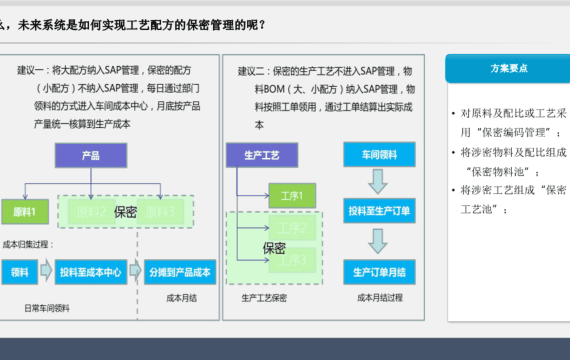Click down arrow above 生产订单月结
The height and width of the screenshot is (360, 570).
[x=378, y=241]
